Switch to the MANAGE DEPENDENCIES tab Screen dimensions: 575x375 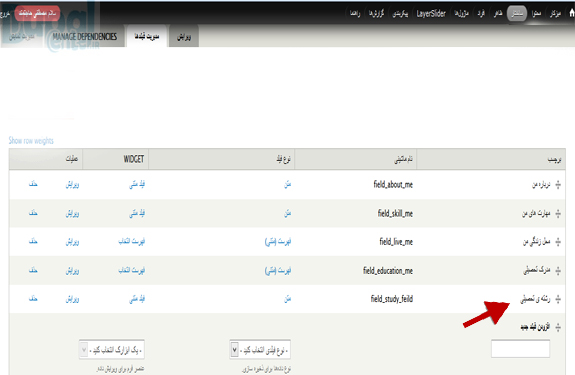(85, 37)
